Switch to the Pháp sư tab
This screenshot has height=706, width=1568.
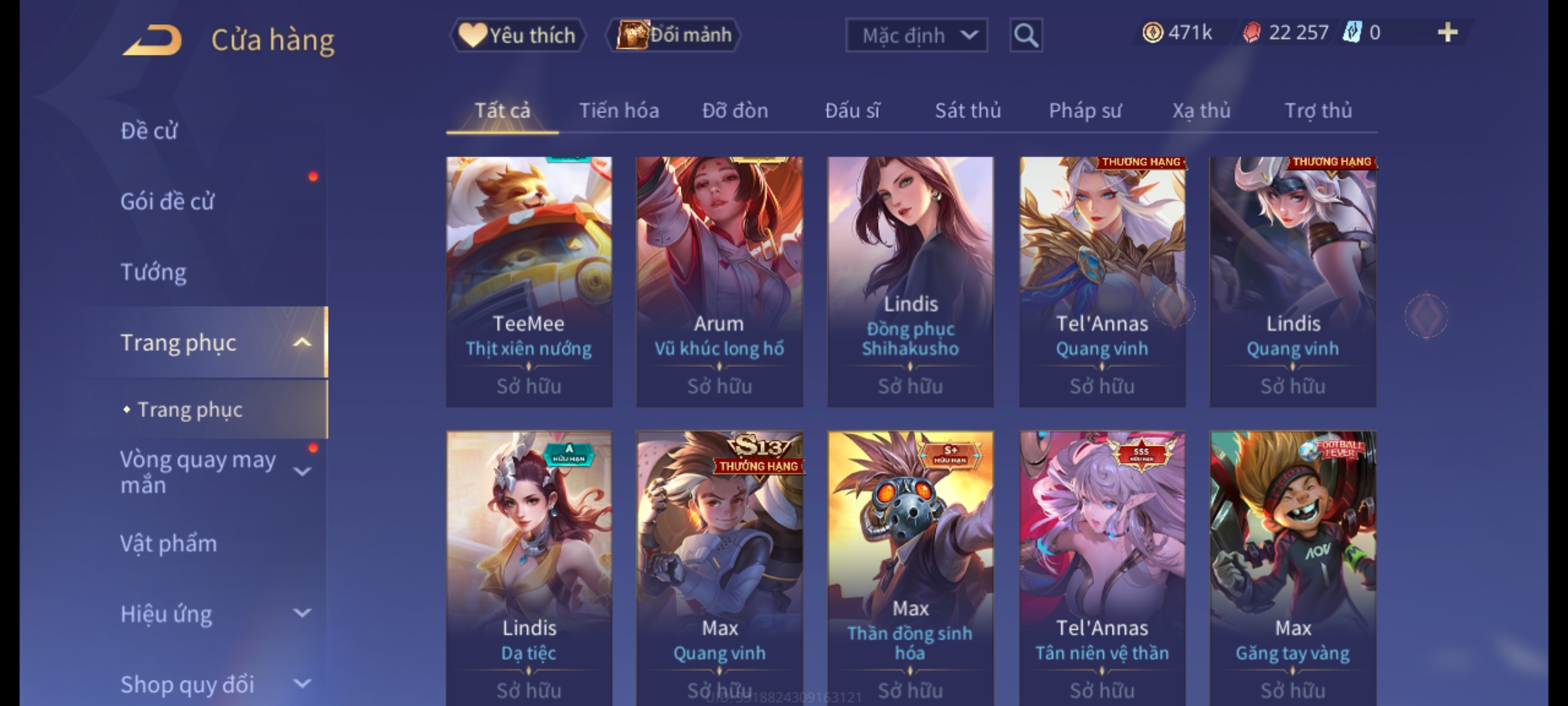click(x=1085, y=111)
